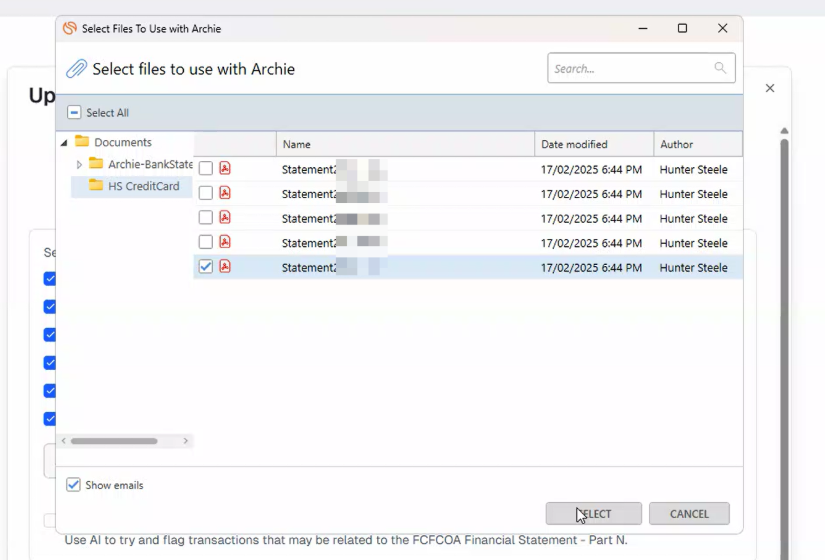Click the search magnifier icon
Viewport: 825px width, 560px height.
(x=720, y=68)
